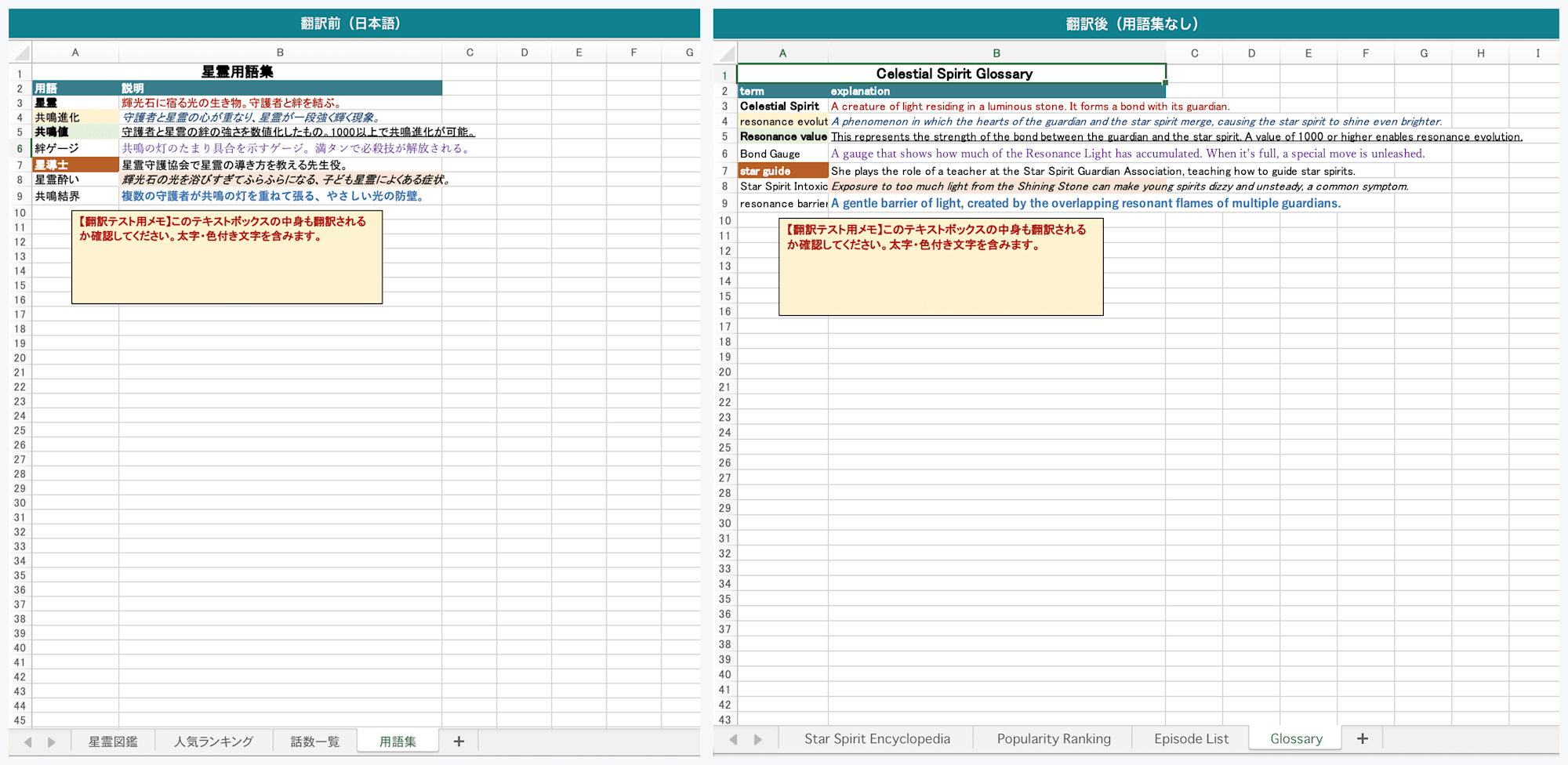Click the 星霊用語集 title cell
Screen dimensions: 1568x765
(237, 72)
